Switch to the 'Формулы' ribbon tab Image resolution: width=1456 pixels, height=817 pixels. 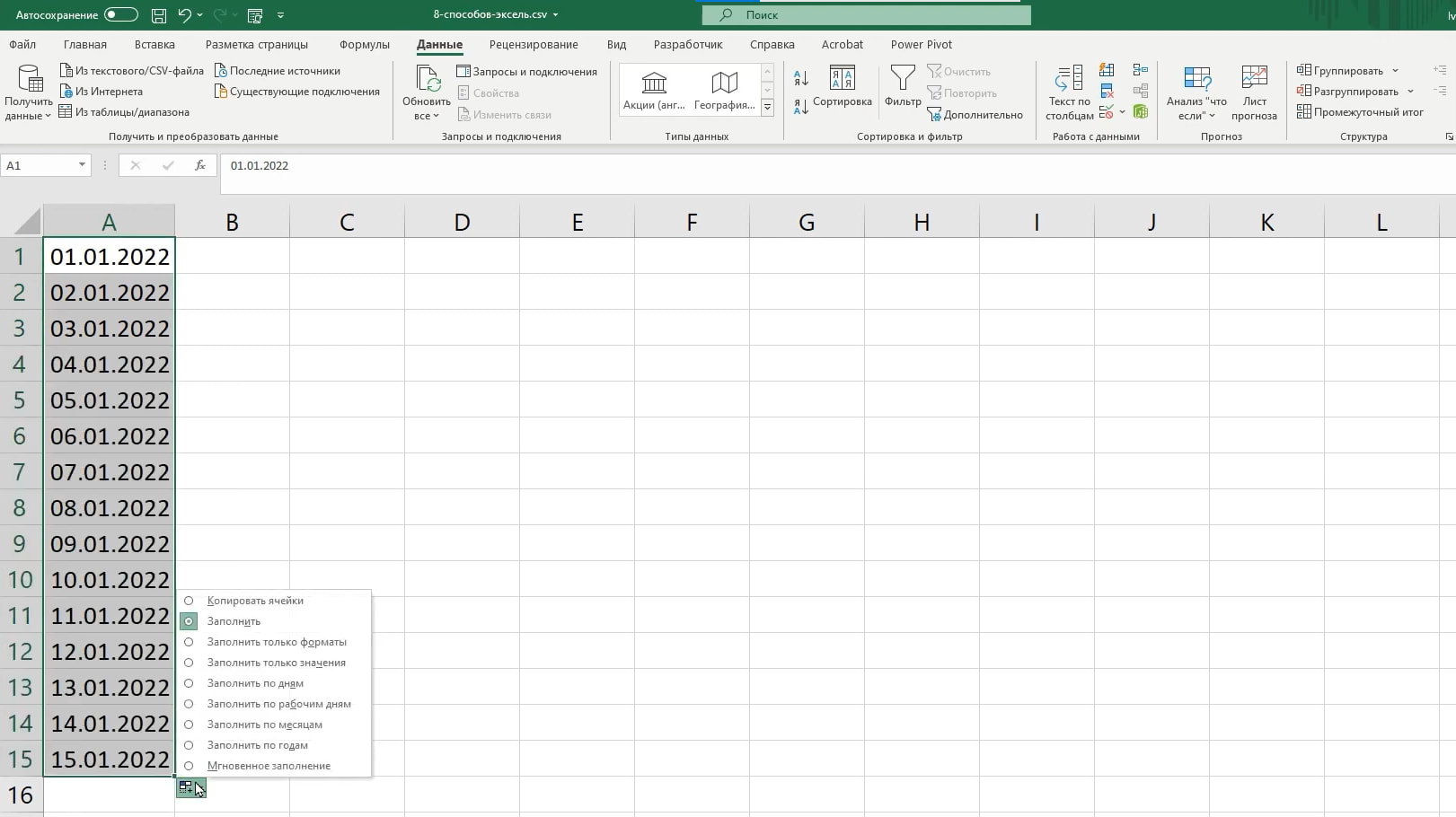point(364,45)
